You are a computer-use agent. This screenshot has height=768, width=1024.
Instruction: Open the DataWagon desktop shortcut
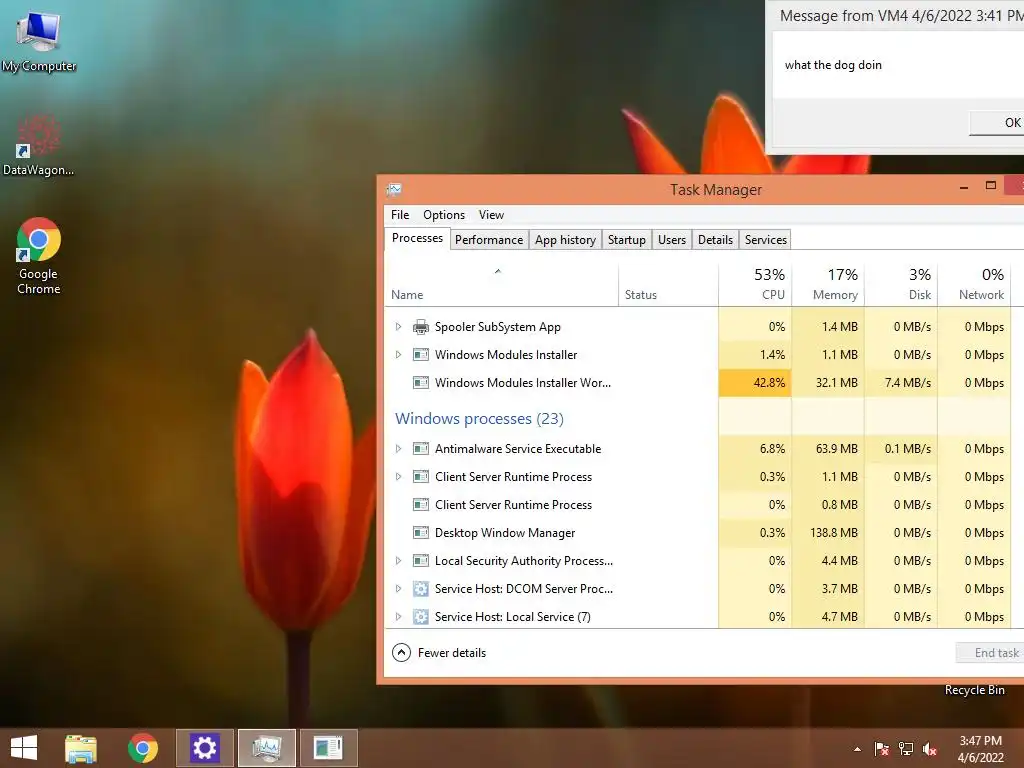pyautogui.click(x=39, y=145)
